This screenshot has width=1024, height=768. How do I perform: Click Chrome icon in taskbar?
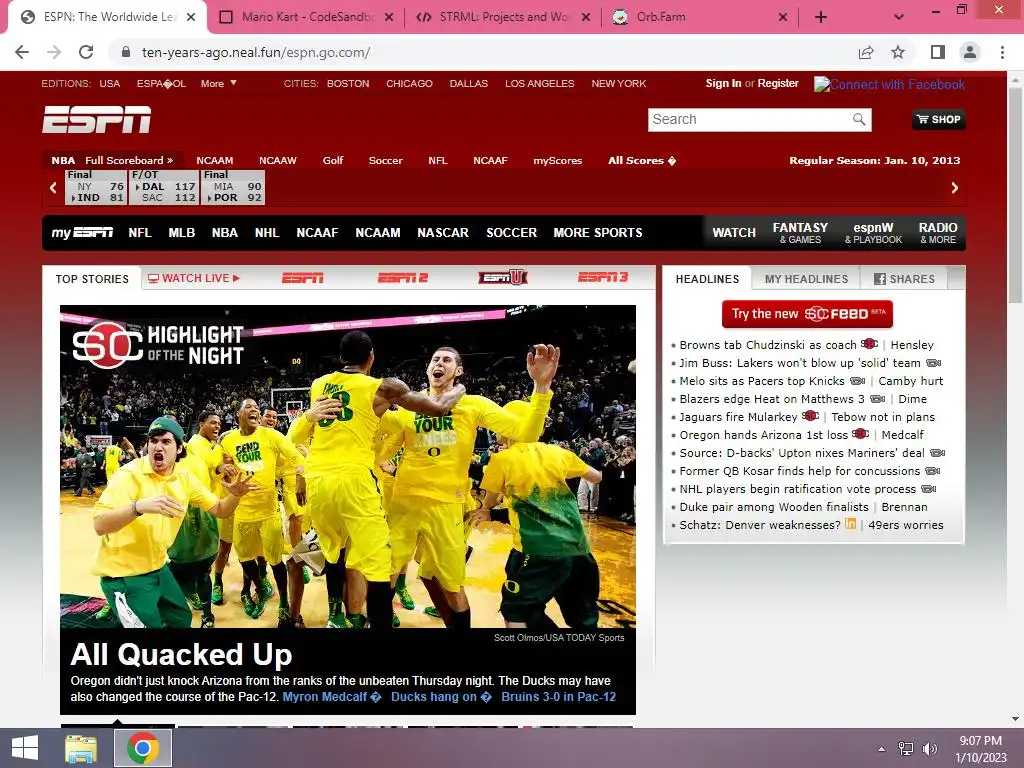coord(143,748)
